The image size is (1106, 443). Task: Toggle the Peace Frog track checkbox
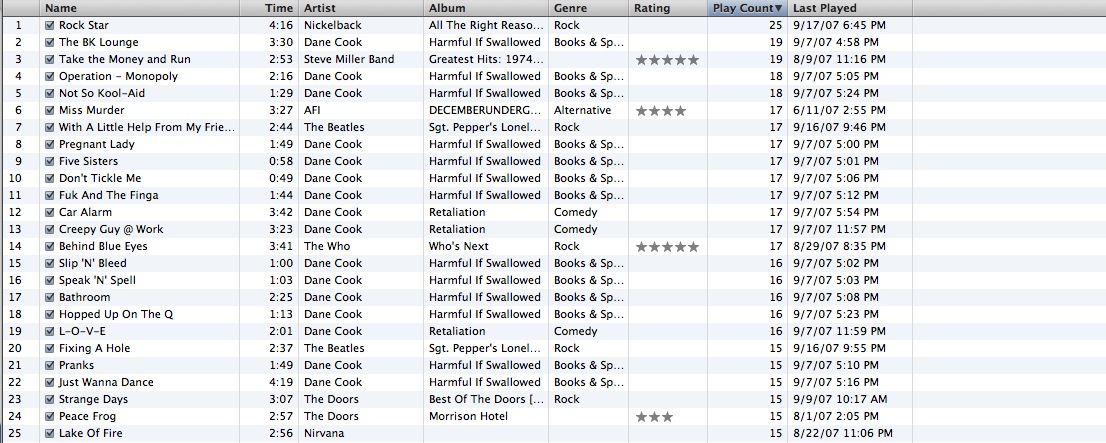(49, 416)
